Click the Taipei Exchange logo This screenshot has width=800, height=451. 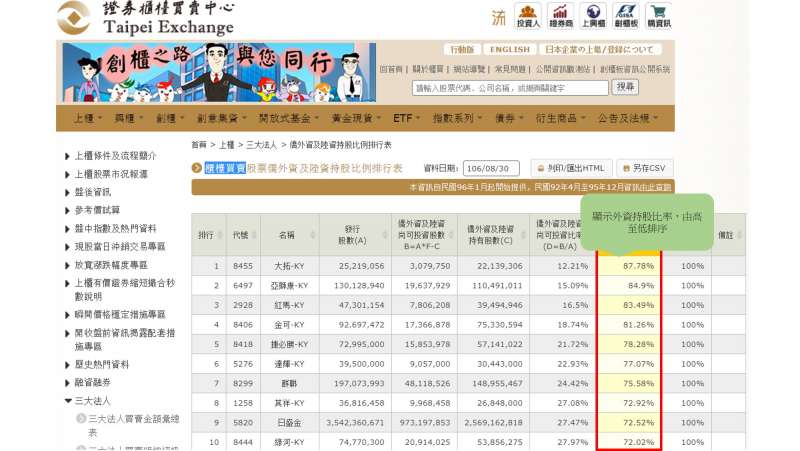(146, 18)
